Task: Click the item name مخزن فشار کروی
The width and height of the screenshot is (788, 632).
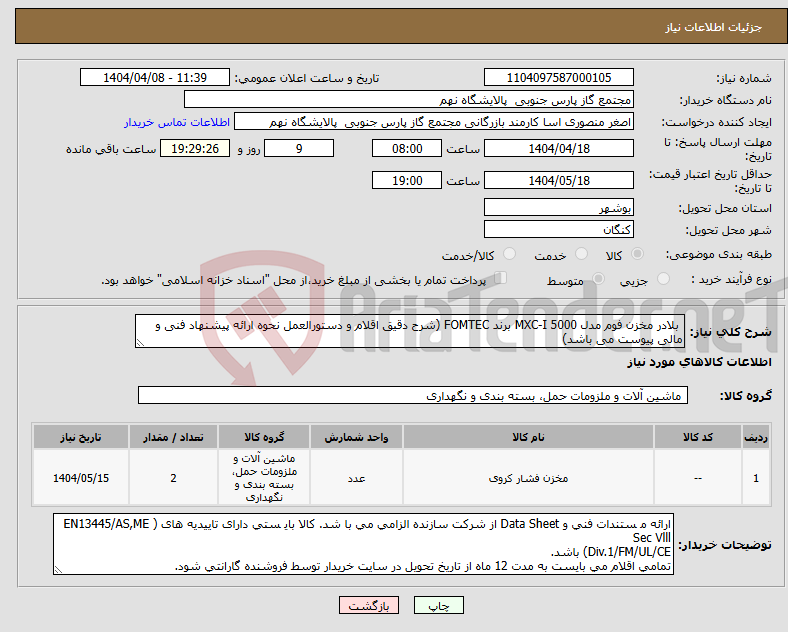Action: (528, 478)
